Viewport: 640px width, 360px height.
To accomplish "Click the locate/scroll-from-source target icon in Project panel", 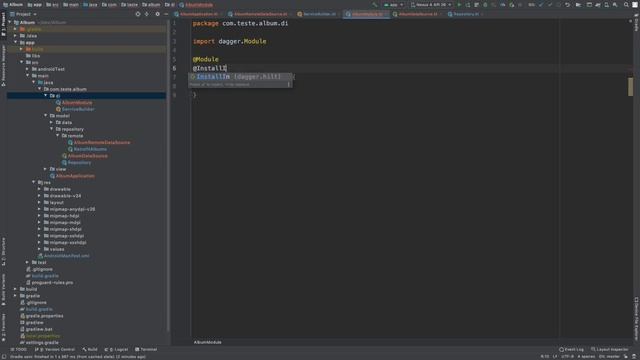I will [138, 14].
